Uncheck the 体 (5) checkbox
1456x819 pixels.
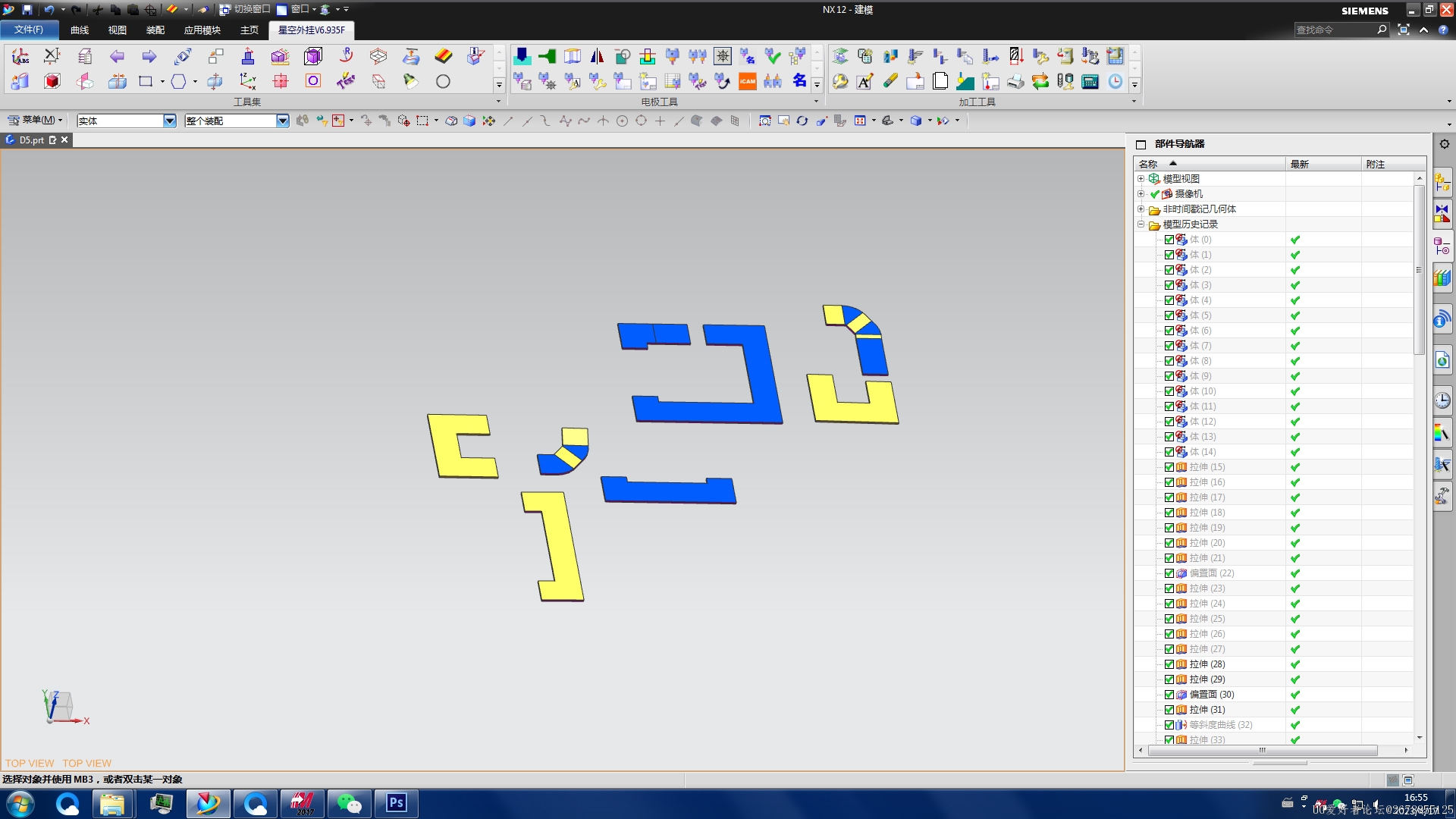1169,315
